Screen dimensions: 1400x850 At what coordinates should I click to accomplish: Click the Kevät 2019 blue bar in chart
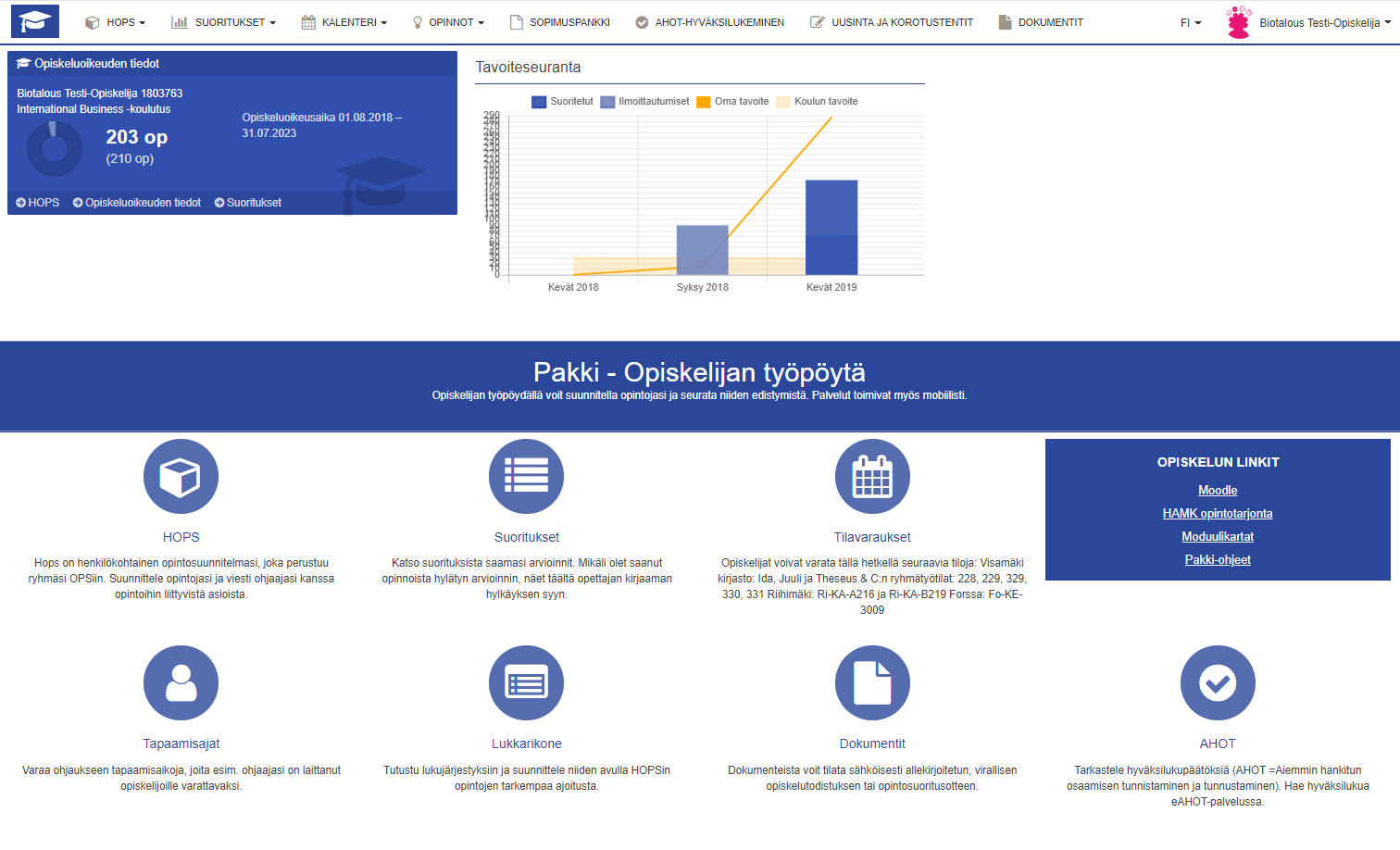pos(831,228)
